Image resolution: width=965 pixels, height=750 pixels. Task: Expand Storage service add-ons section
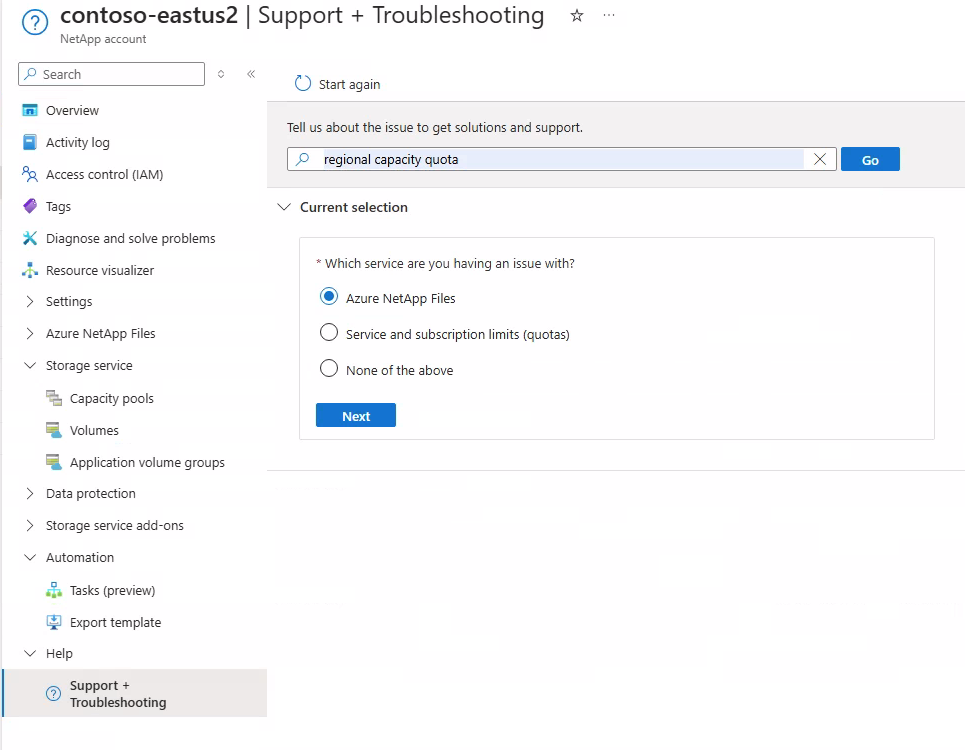click(30, 525)
